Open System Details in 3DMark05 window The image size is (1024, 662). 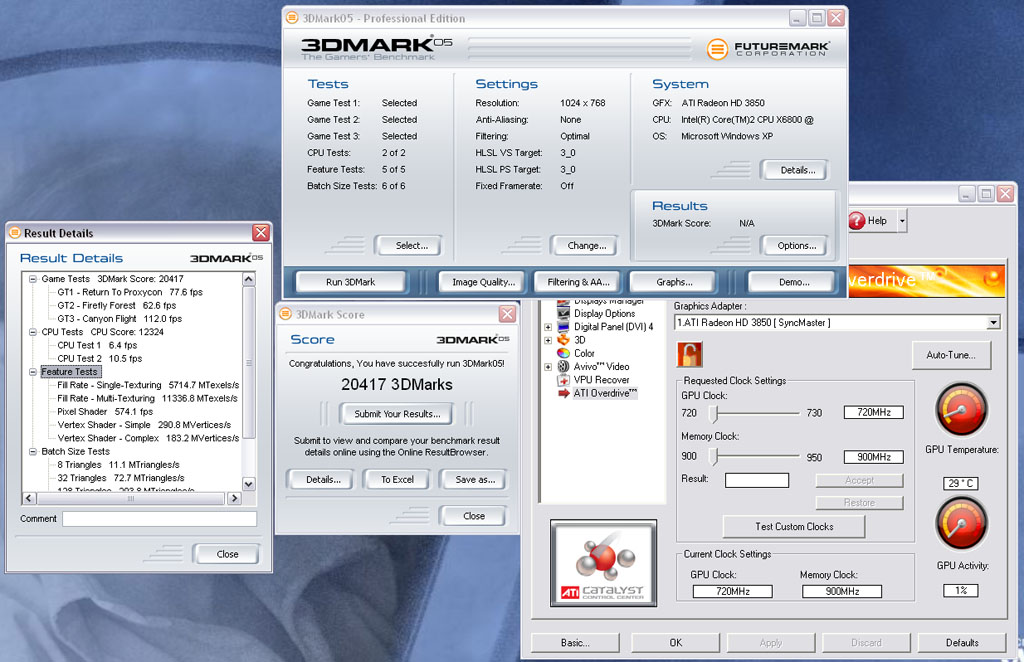(x=797, y=170)
